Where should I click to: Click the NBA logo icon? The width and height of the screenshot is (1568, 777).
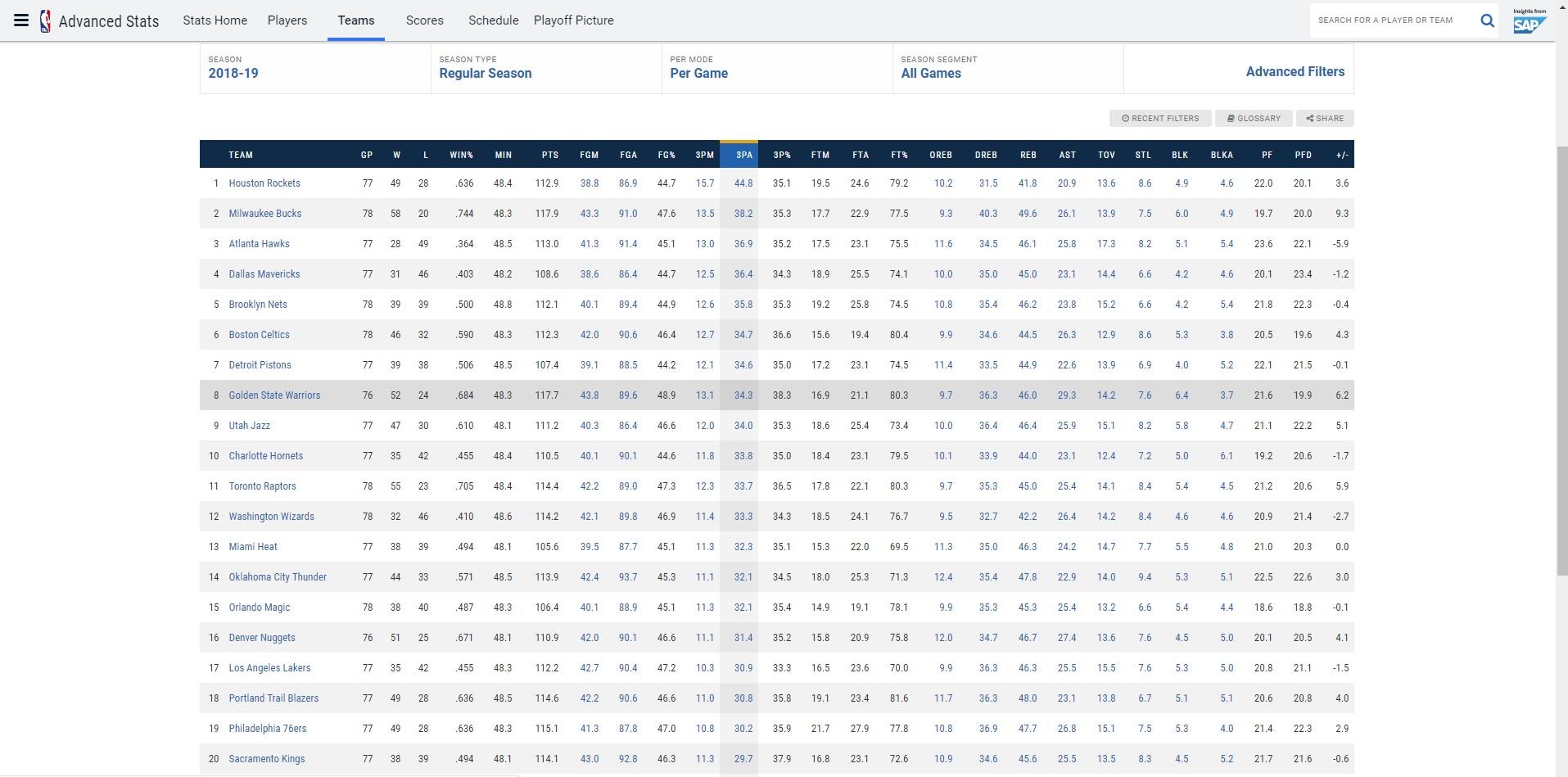coord(46,20)
